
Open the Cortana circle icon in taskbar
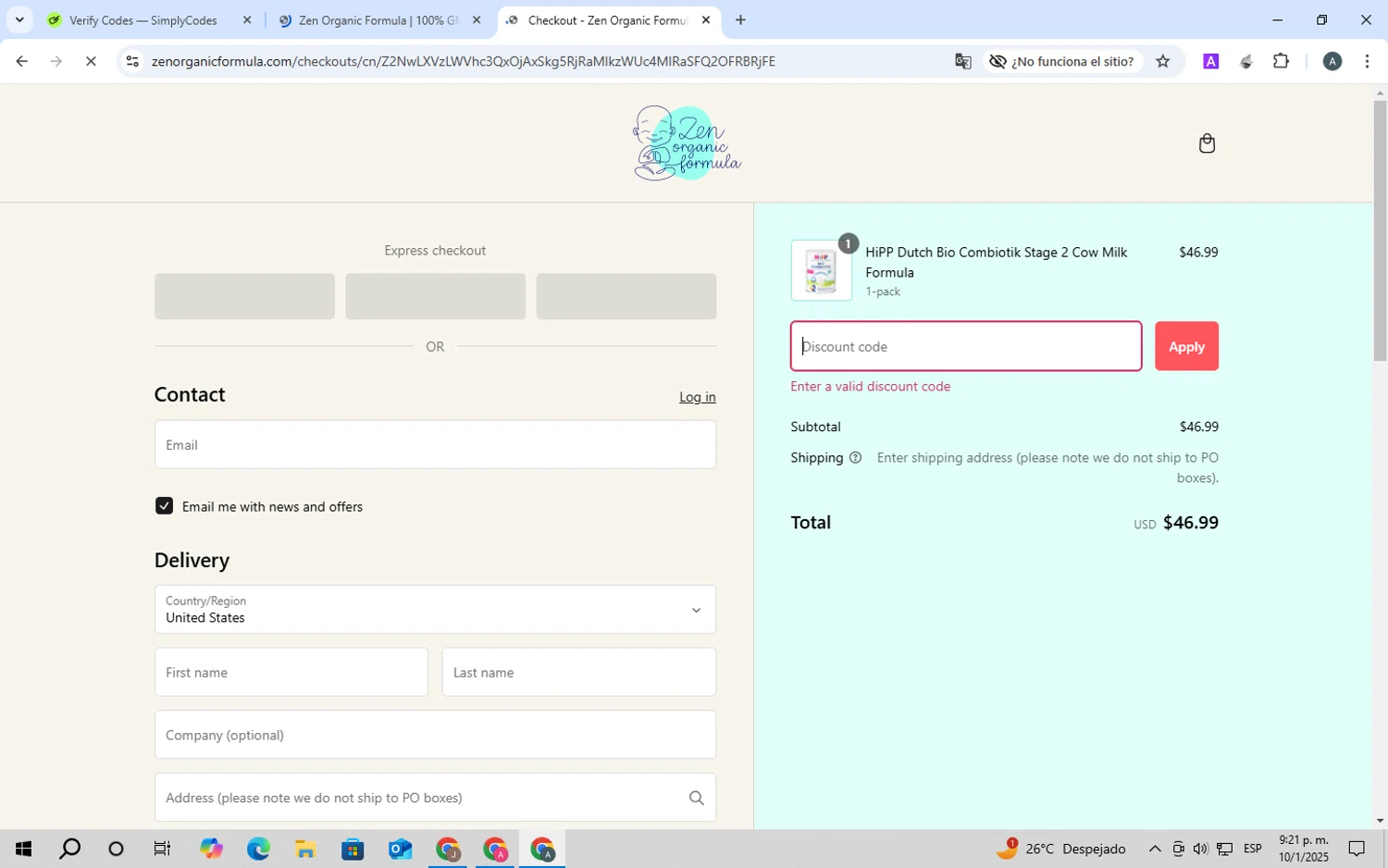click(x=116, y=849)
